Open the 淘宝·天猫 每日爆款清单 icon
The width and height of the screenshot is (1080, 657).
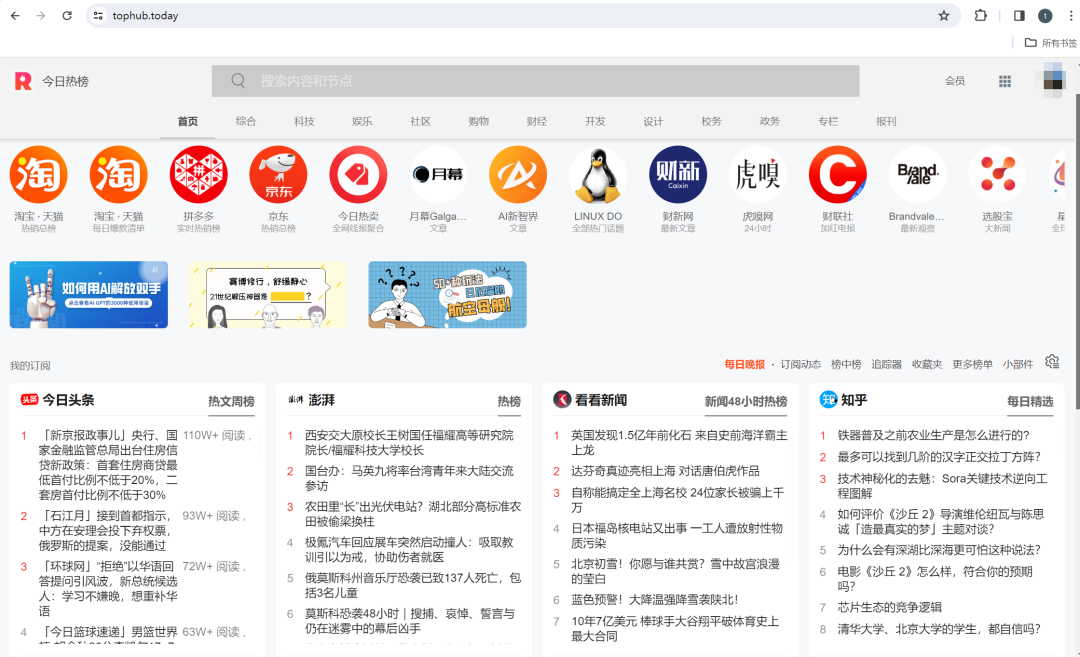tap(118, 175)
